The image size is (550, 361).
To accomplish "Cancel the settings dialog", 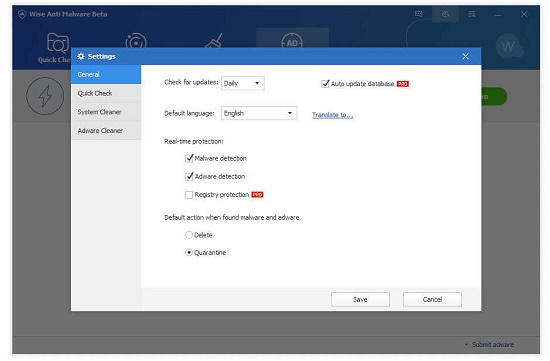I will 432,299.
